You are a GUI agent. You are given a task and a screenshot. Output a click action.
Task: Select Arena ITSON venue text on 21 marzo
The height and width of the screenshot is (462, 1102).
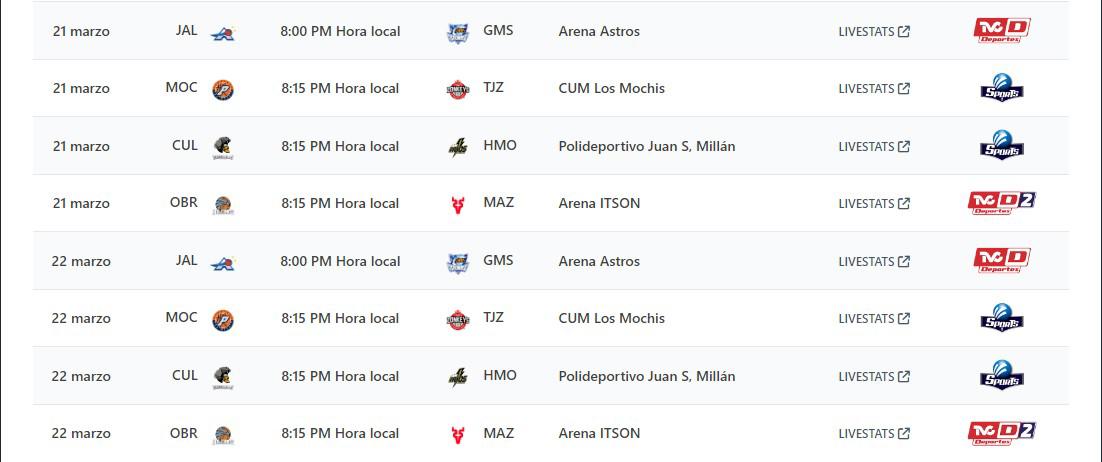coord(599,203)
